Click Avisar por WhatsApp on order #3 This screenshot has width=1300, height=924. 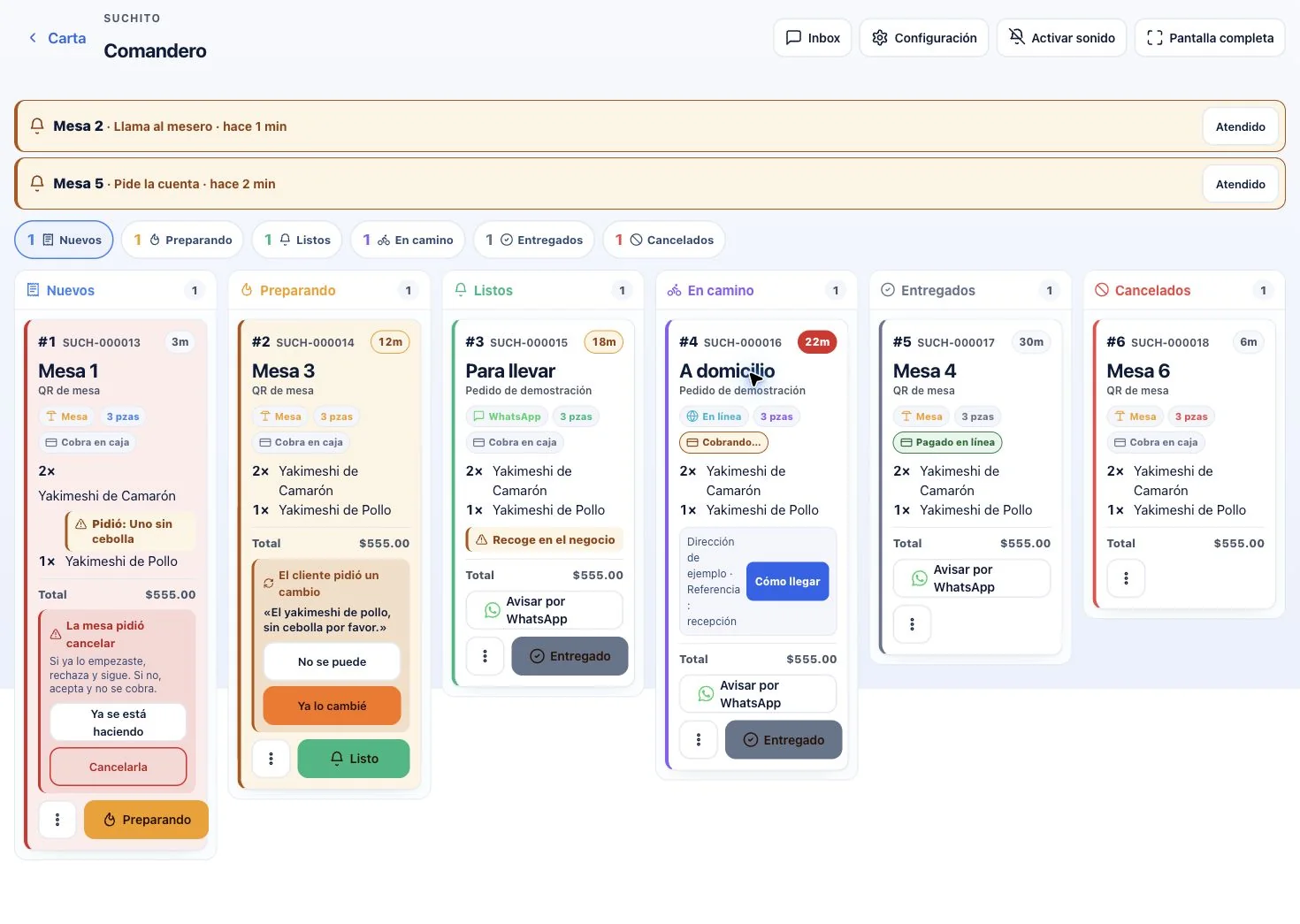(545, 610)
